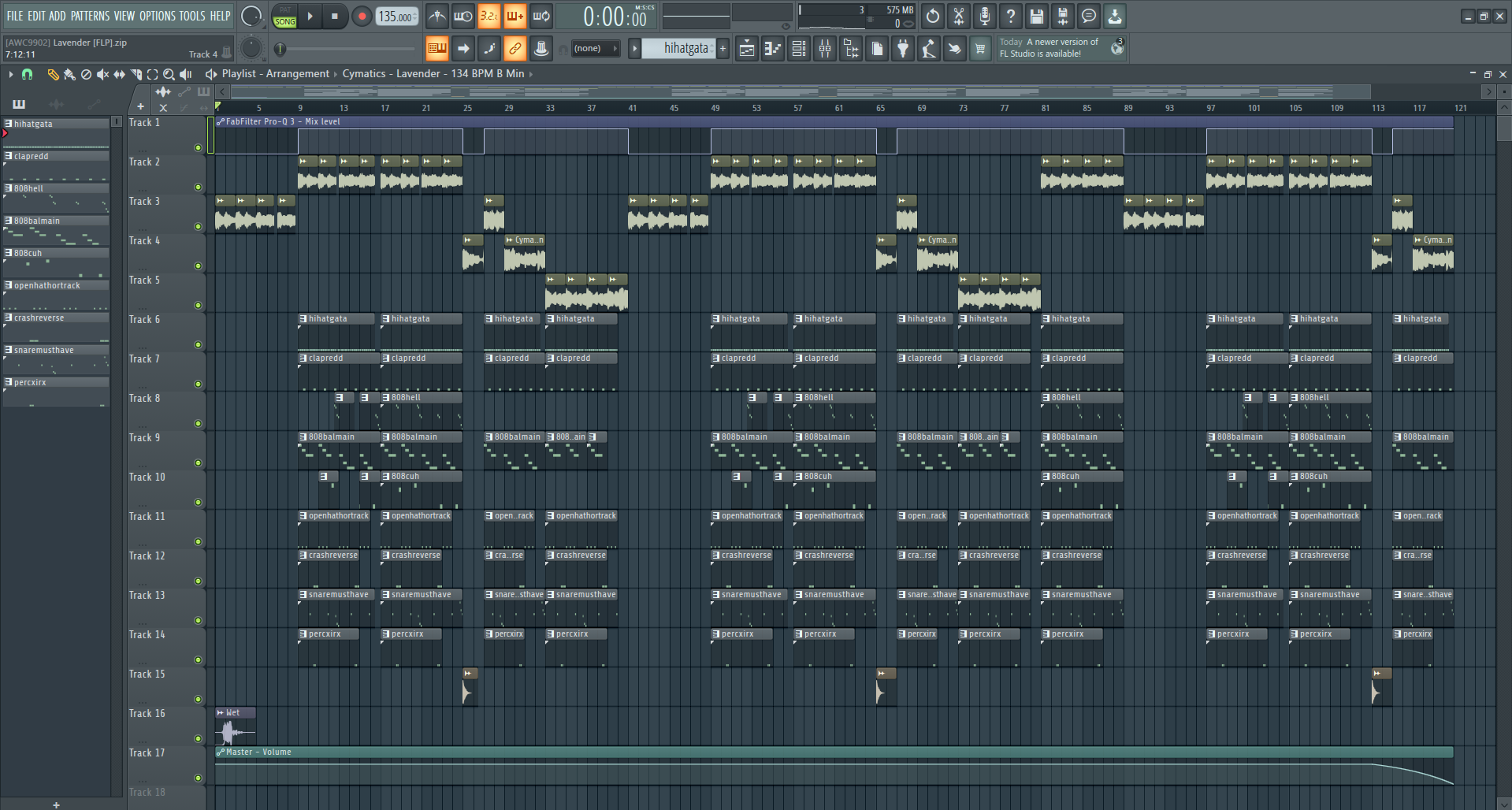Toggle playlist snap magnet icon

(27, 74)
